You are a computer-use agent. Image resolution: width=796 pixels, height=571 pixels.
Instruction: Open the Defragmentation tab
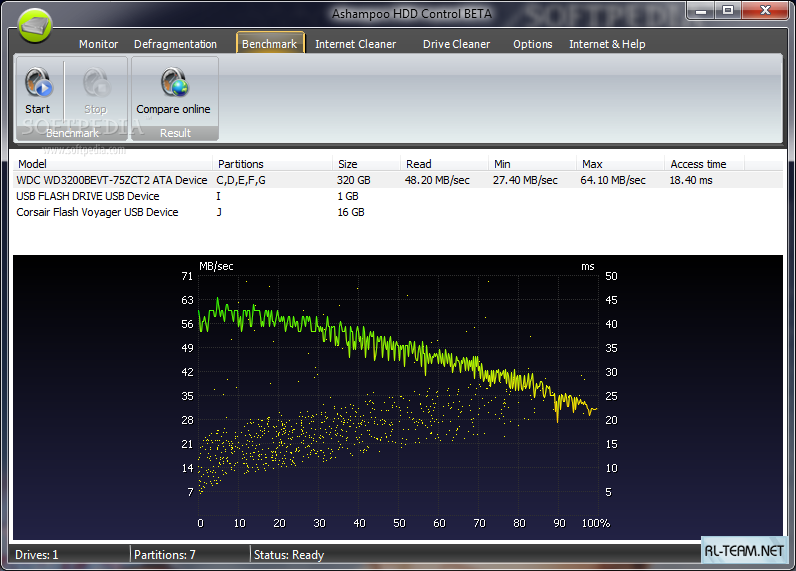pos(175,44)
